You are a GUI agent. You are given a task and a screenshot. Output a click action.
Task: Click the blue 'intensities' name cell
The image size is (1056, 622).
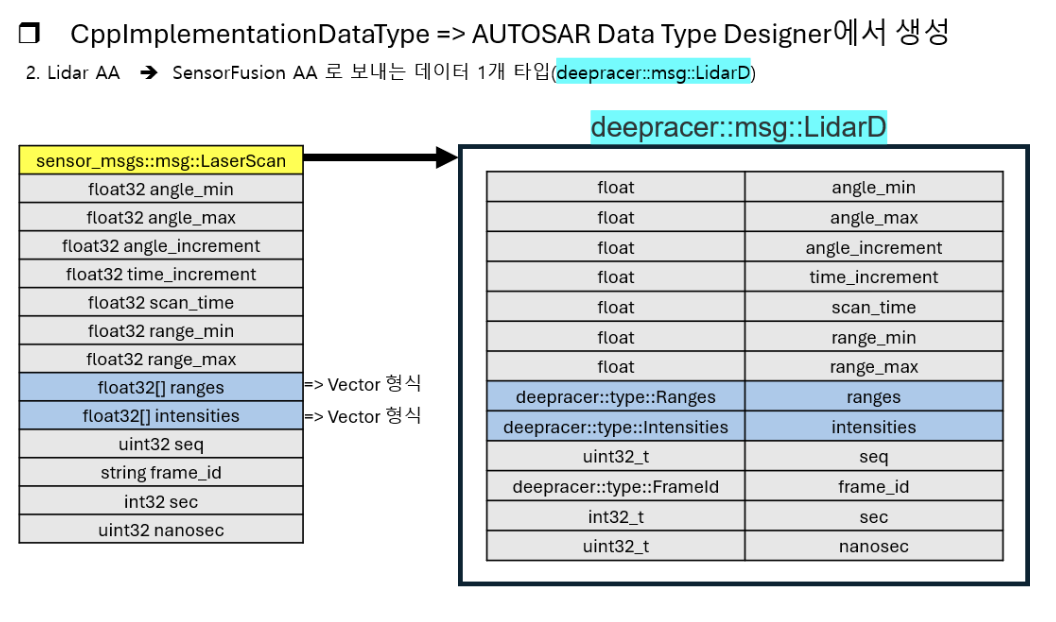(x=873, y=426)
